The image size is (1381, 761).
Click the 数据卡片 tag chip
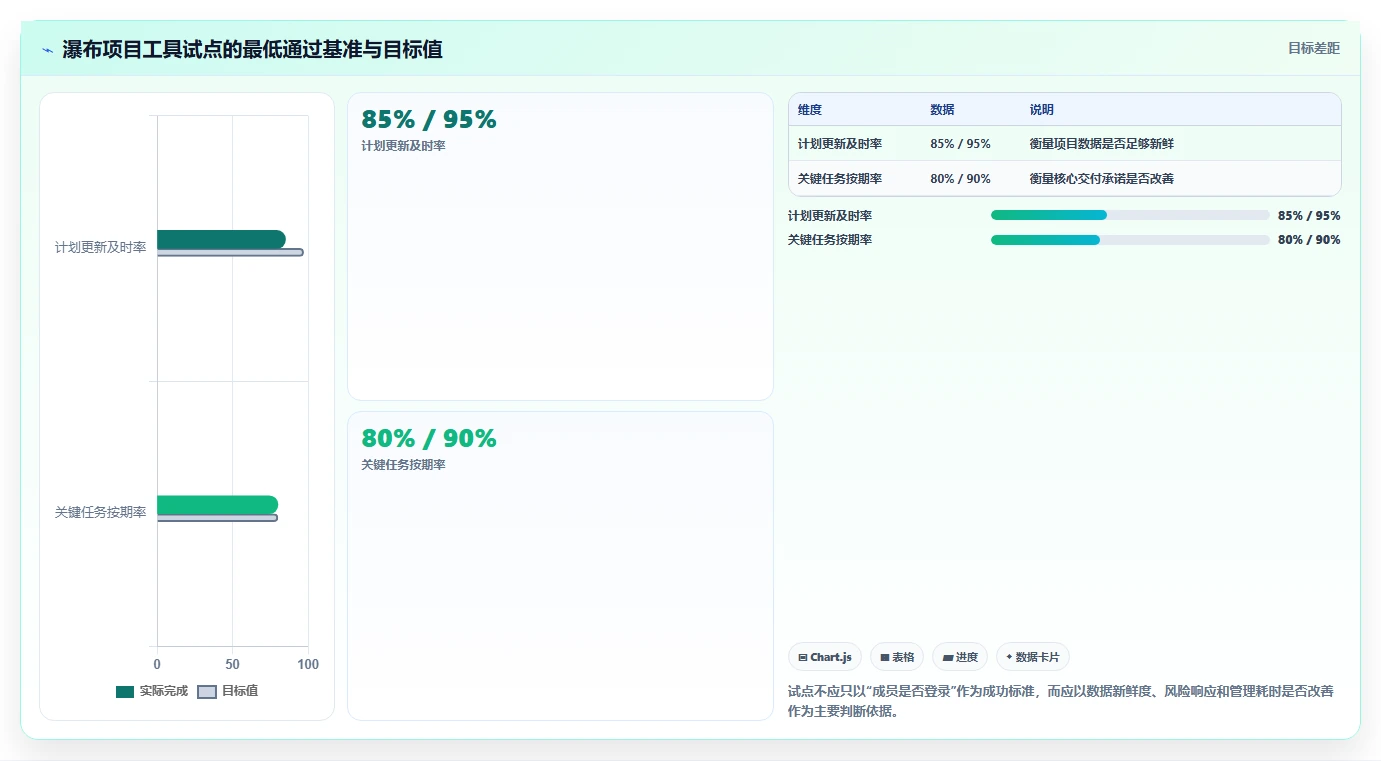(x=1033, y=657)
